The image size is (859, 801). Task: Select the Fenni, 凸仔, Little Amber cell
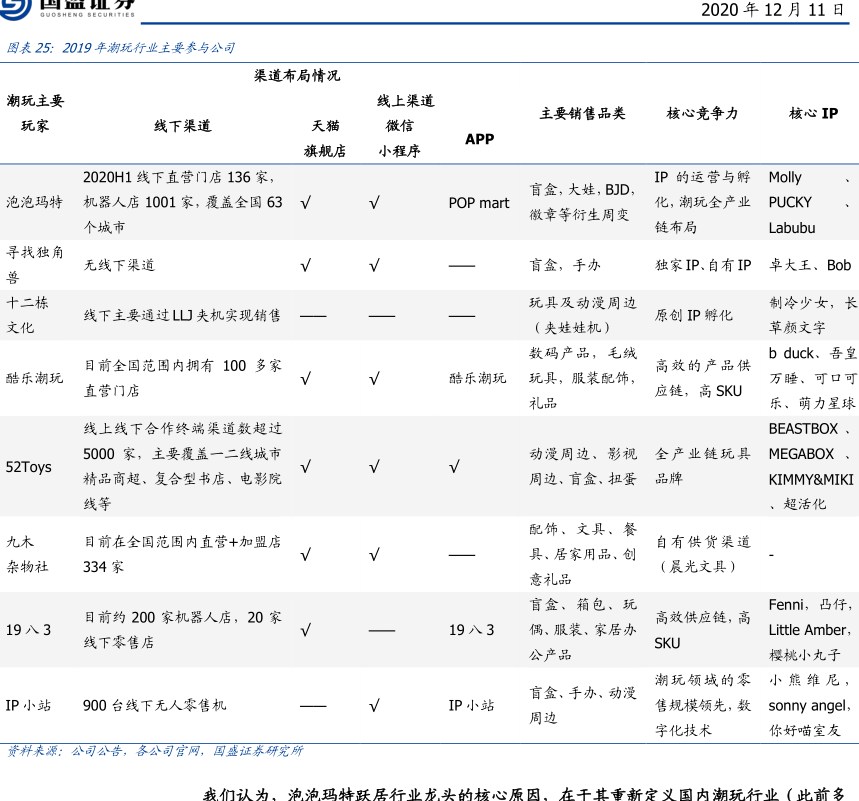[810, 630]
